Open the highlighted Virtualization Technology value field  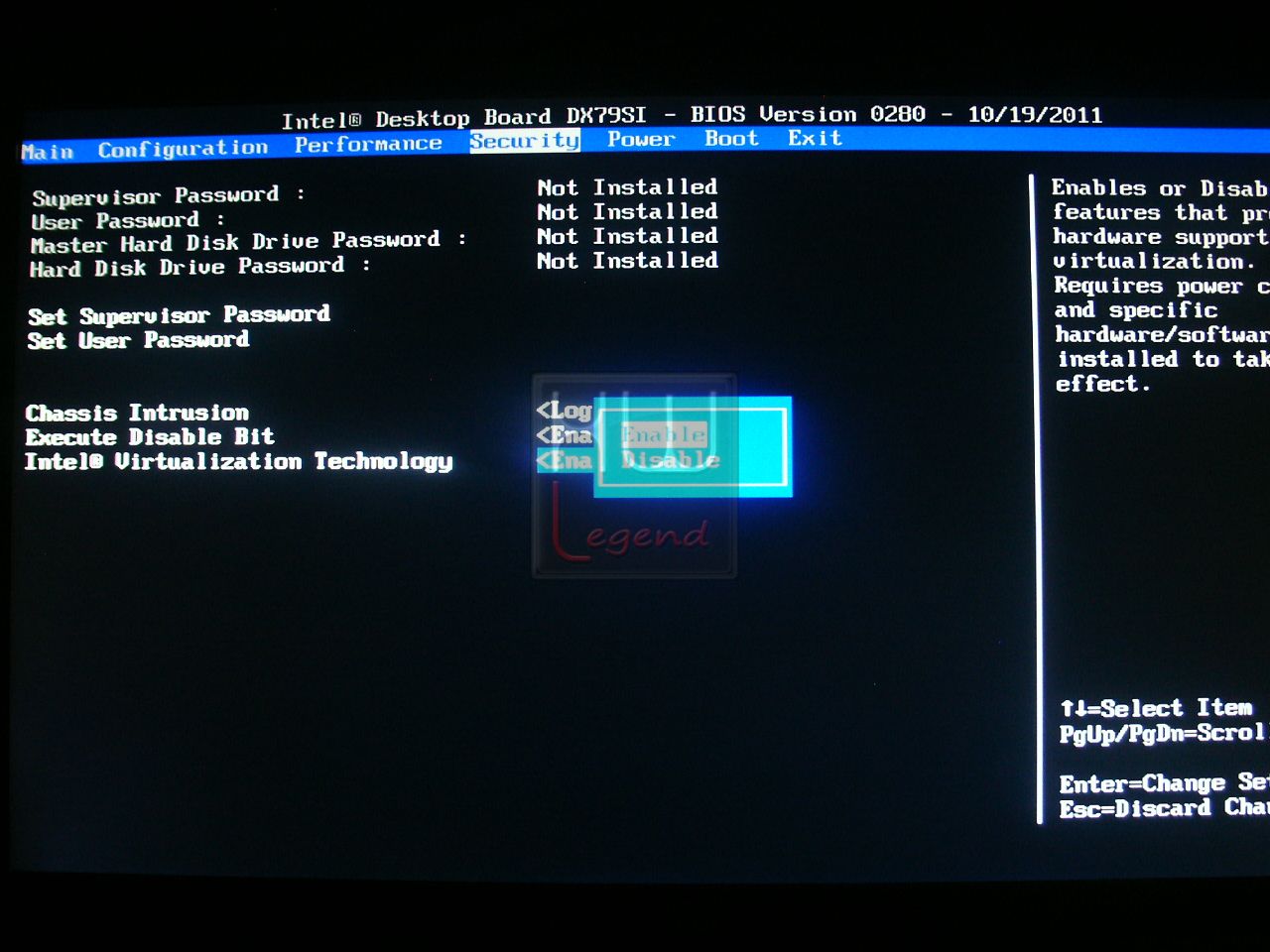[565, 461]
